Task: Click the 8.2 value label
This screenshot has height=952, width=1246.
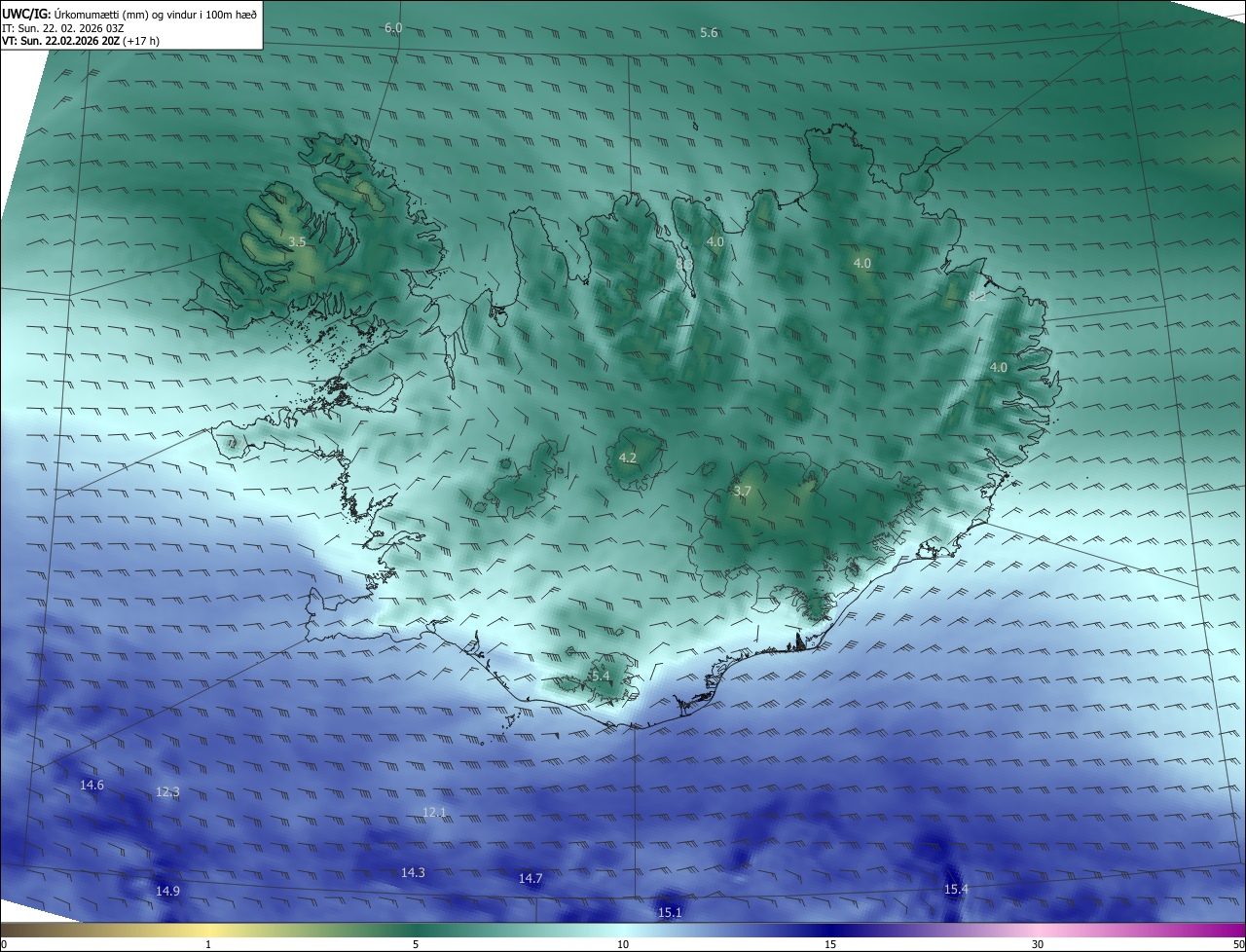Action: [976, 296]
